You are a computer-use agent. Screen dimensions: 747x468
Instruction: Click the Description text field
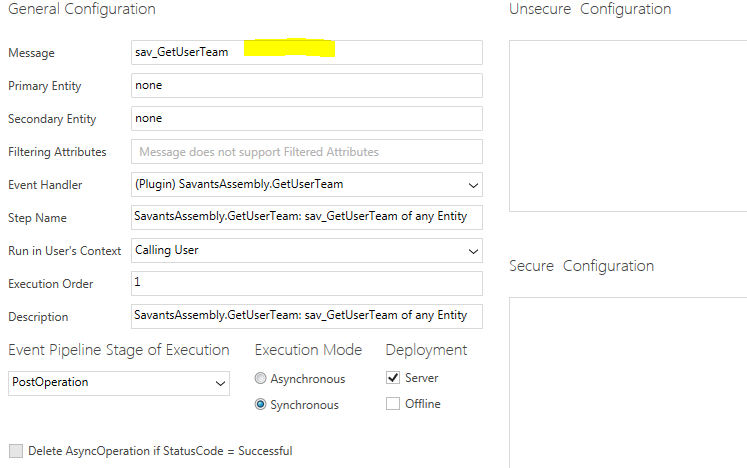click(x=306, y=316)
